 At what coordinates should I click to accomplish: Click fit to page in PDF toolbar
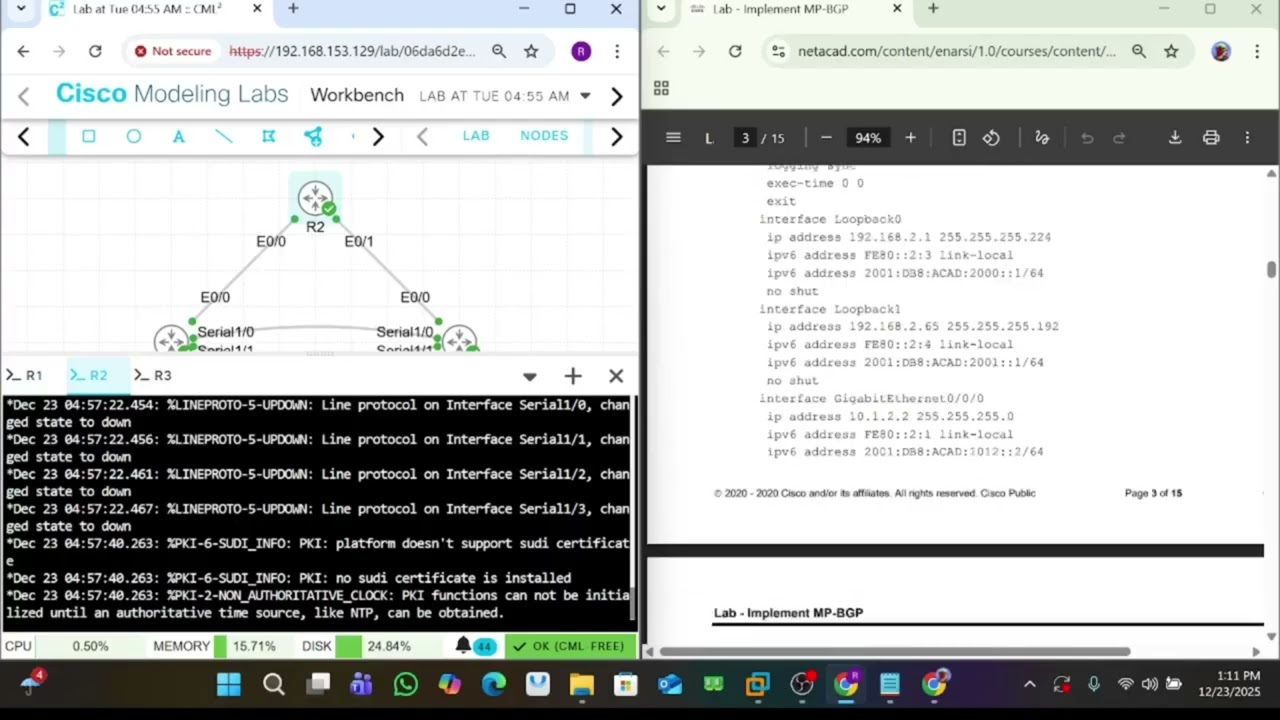[959, 138]
